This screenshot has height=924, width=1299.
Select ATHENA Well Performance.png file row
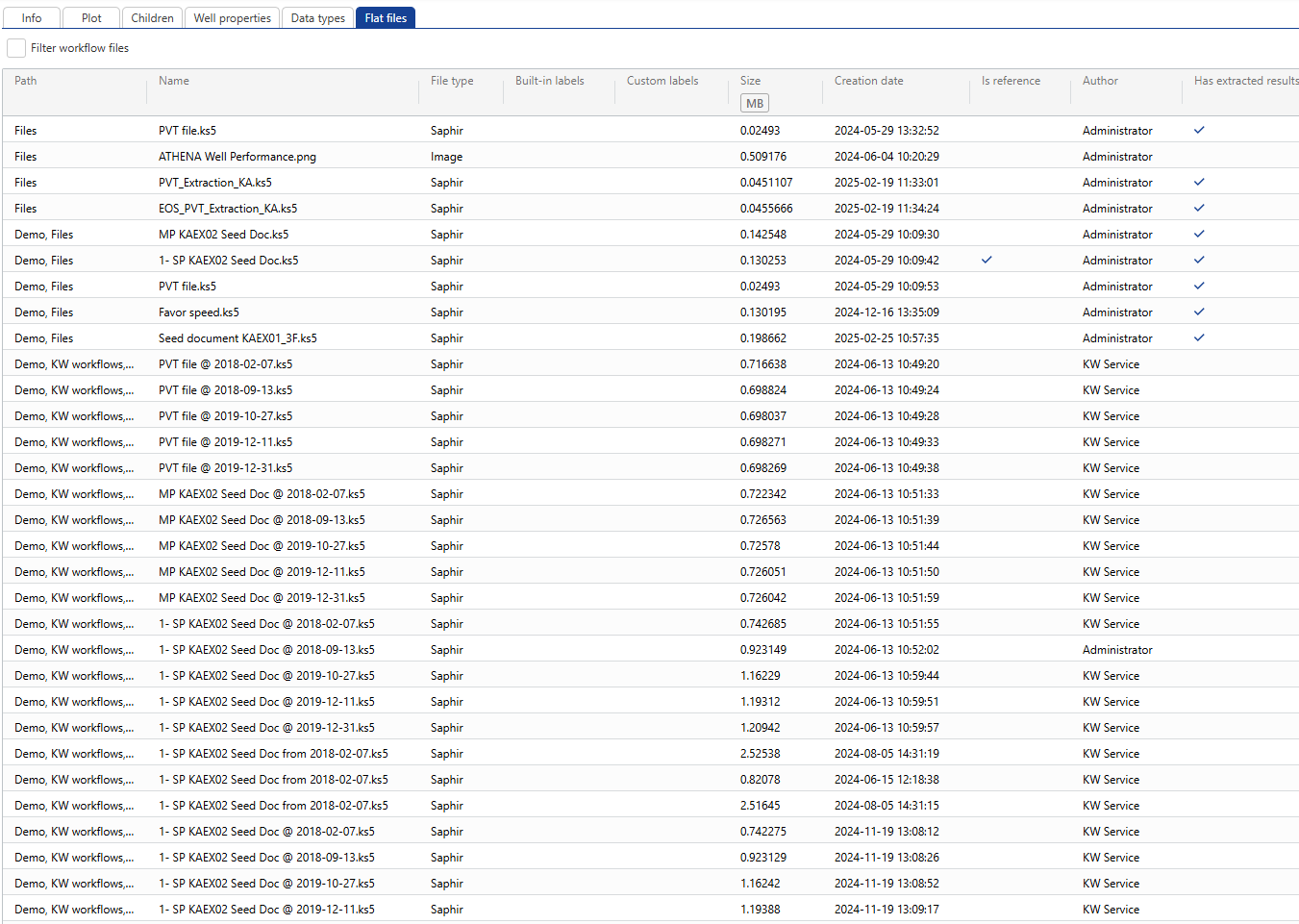(650, 156)
